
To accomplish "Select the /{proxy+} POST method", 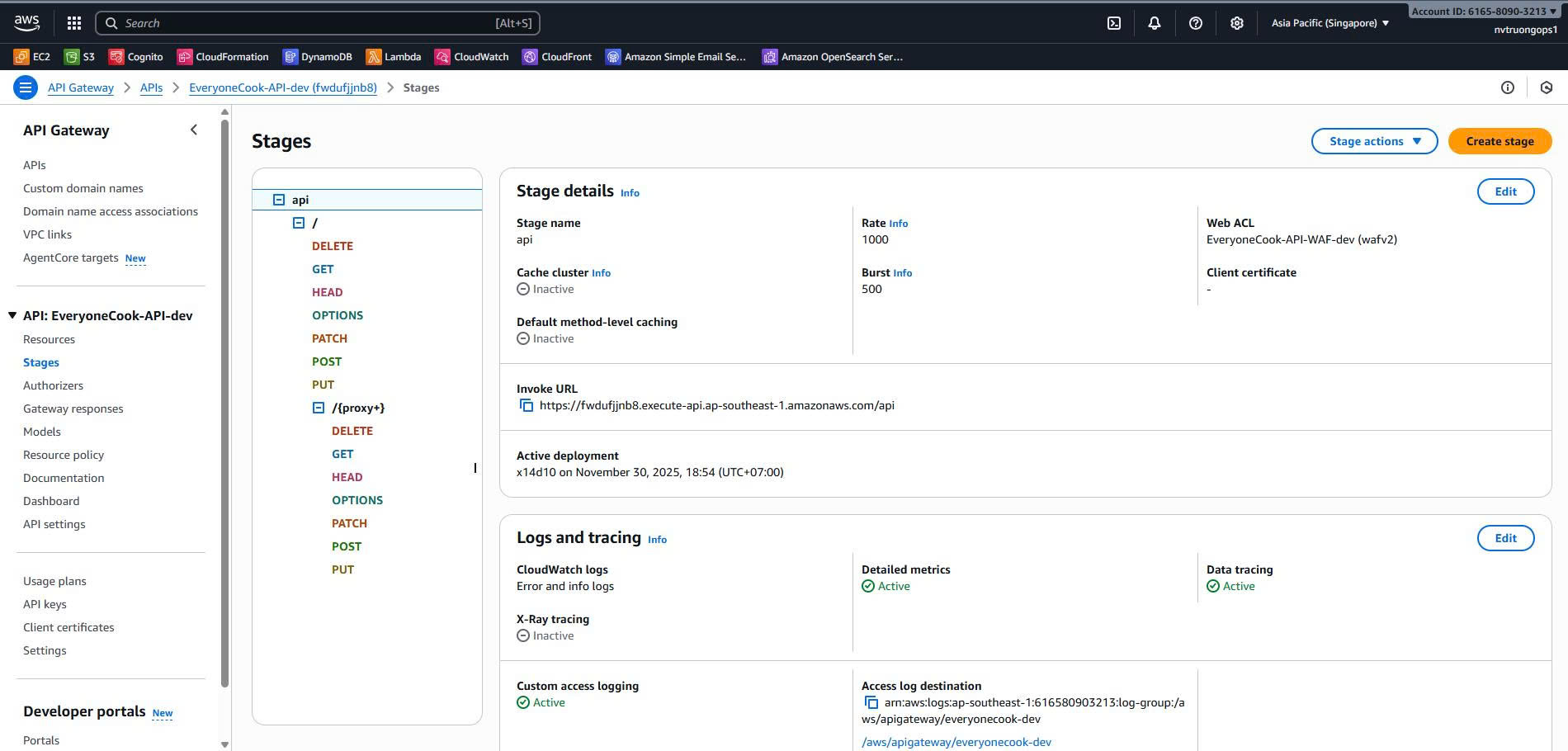I will [346, 546].
